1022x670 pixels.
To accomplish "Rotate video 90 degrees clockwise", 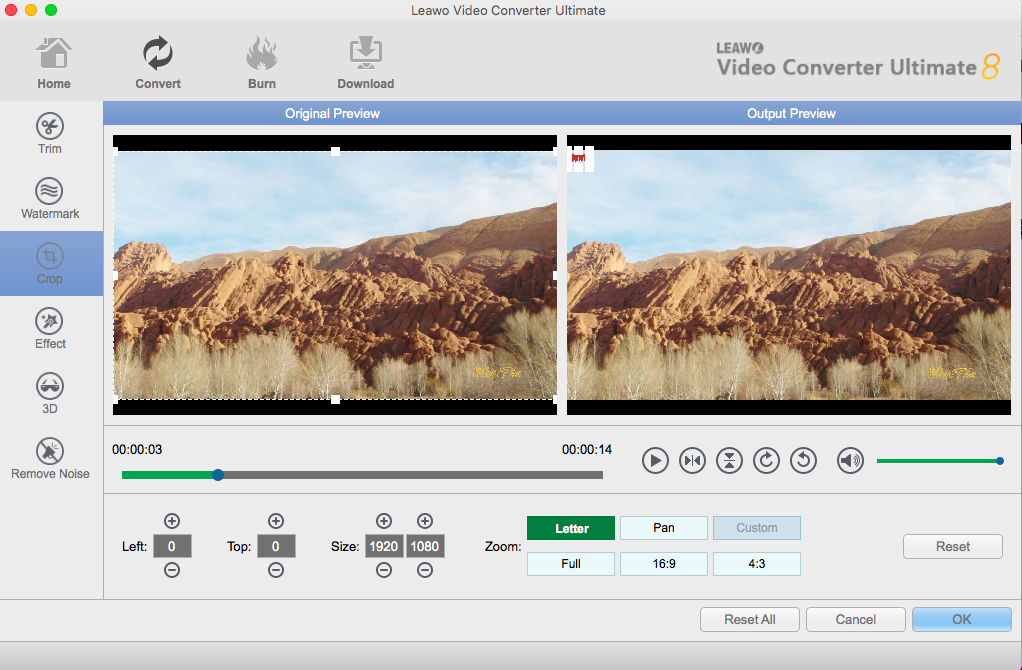I will (x=766, y=460).
